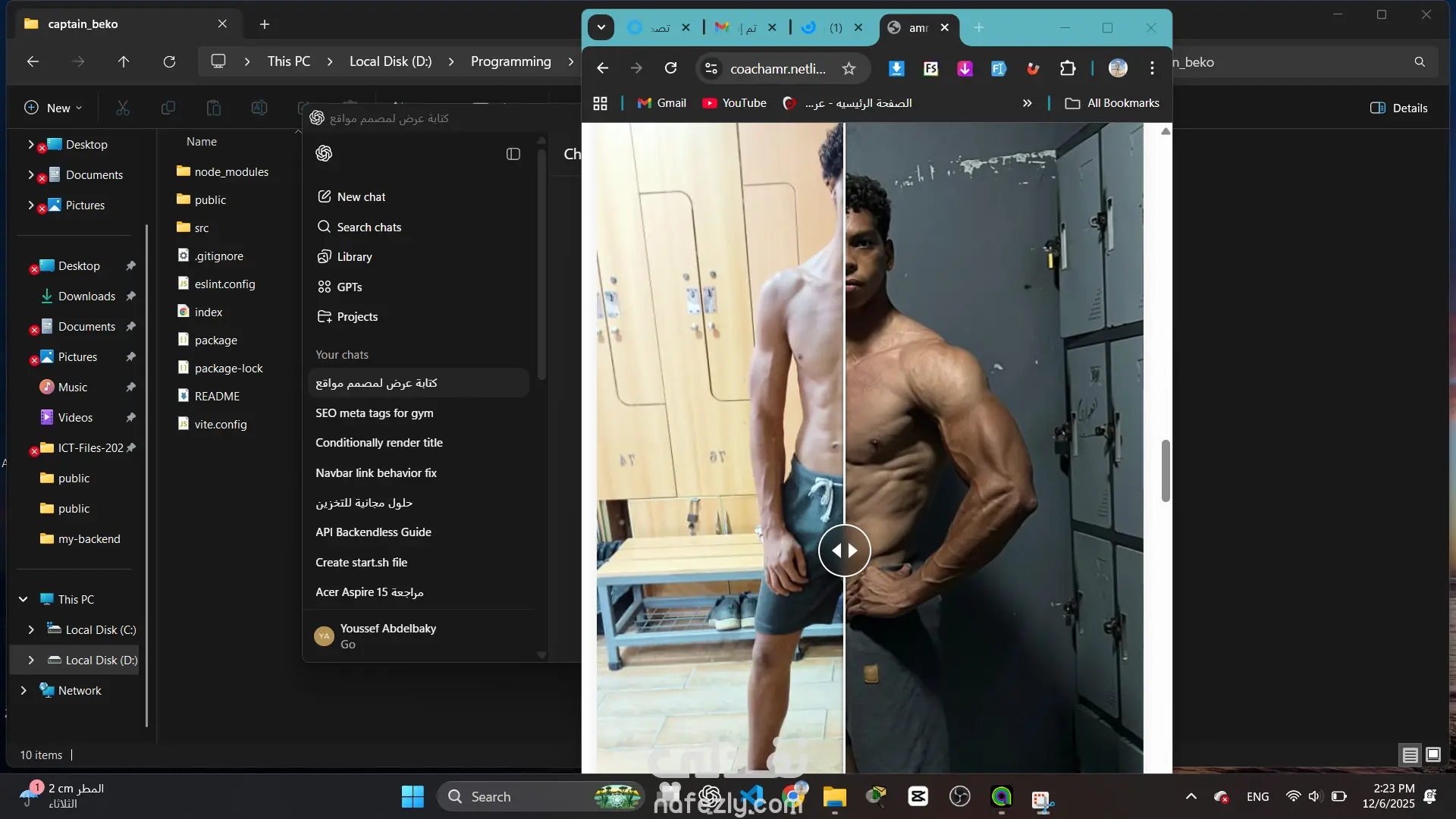Click the before/after image comparison slider handle
The width and height of the screenshot is (1456, 819).
pyautogui.click(x=844, y=551)
